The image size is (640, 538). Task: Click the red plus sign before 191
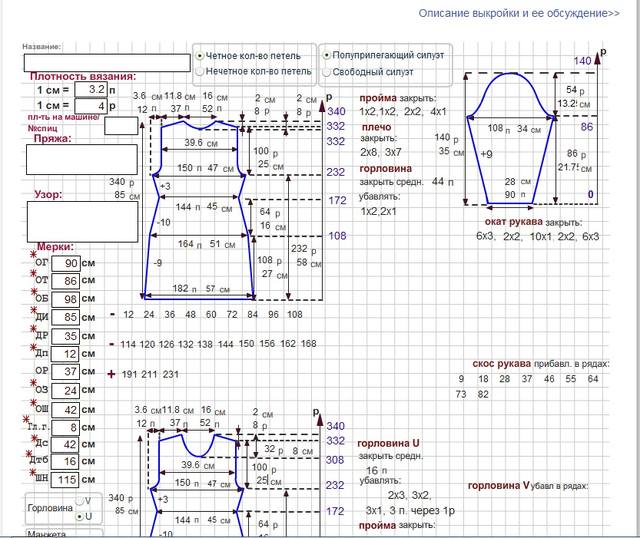click(x=111, y=374)
